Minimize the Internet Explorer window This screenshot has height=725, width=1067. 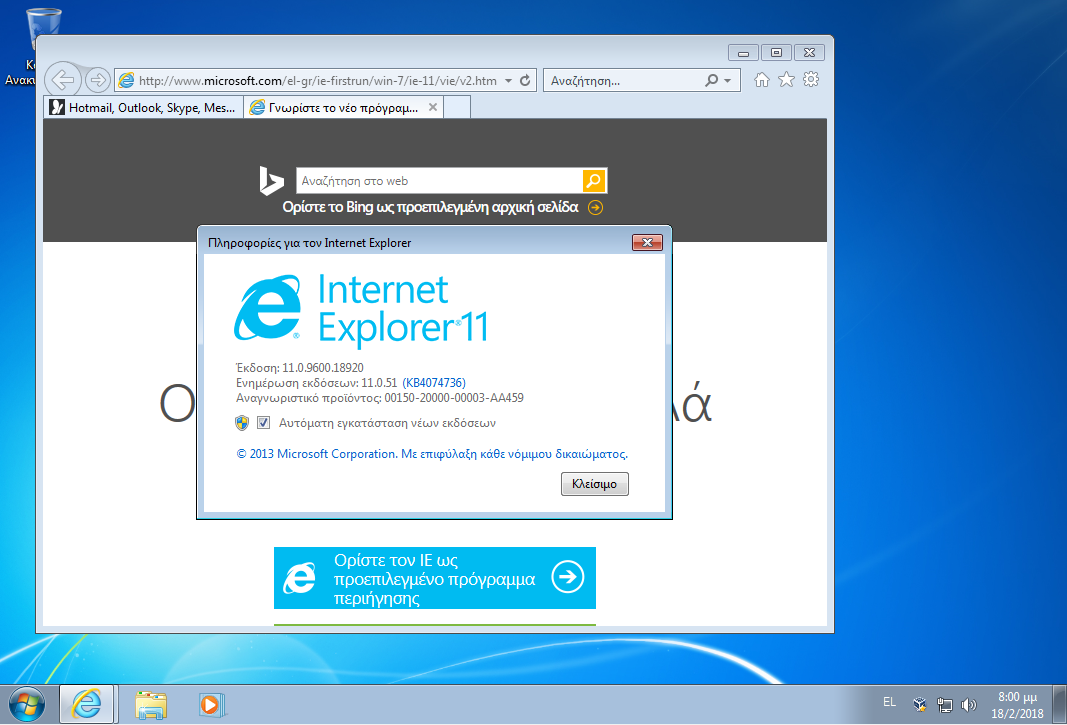pos(743,52)
